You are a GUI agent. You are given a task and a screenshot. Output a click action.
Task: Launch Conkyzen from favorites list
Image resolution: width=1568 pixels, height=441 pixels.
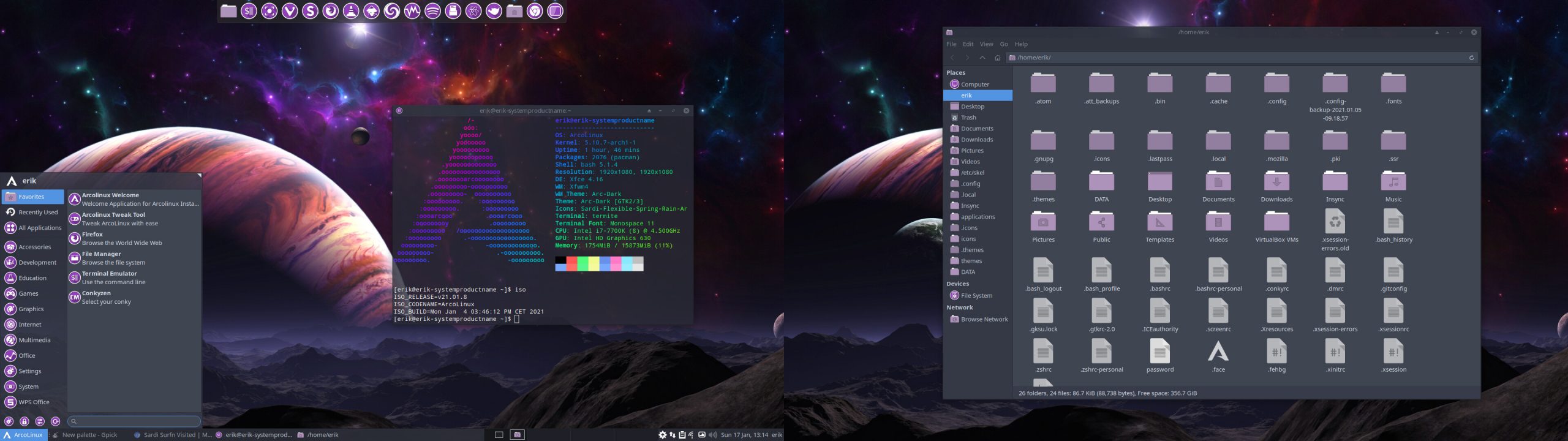pos(134,297)
